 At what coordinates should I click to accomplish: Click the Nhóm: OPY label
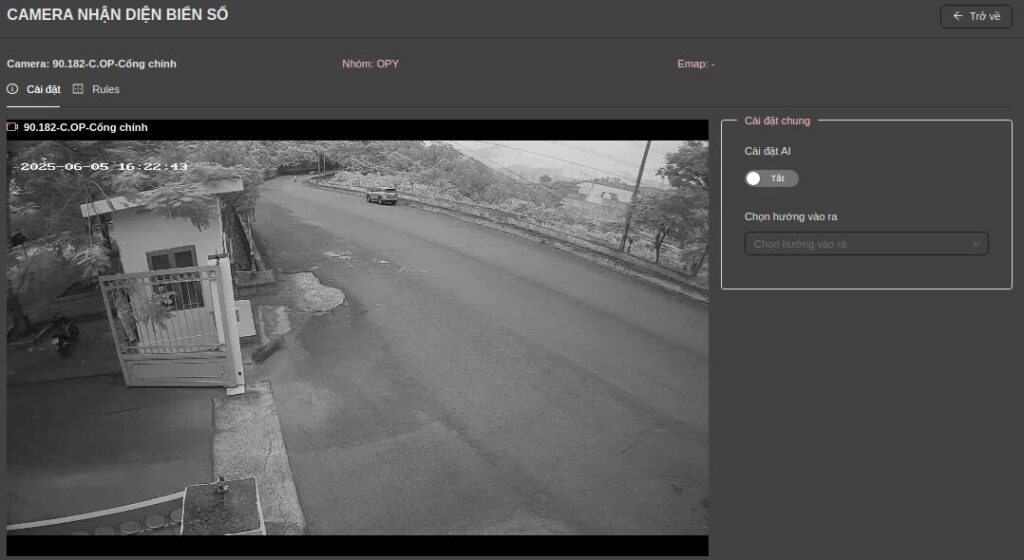[x=370, y=64]
